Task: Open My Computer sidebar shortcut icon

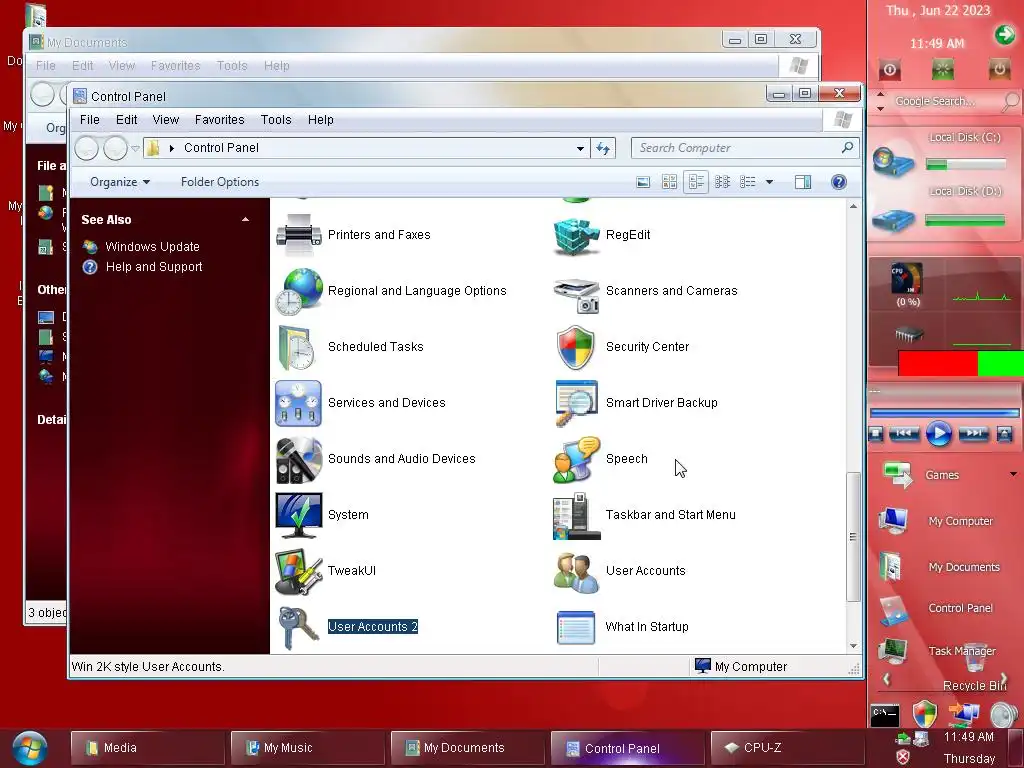Action: [893, 520]
